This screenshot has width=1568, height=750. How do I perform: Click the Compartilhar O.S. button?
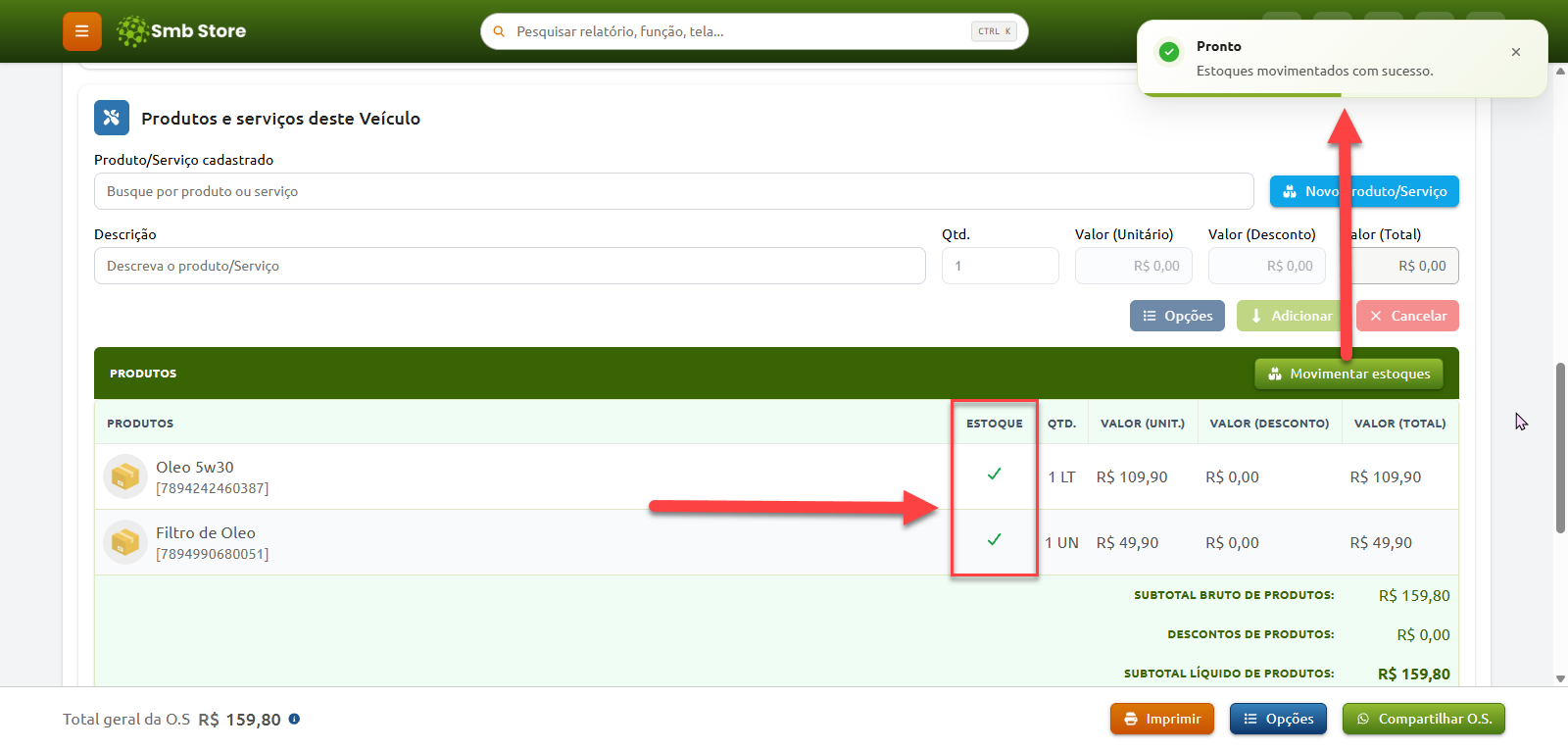[1424, 719]
